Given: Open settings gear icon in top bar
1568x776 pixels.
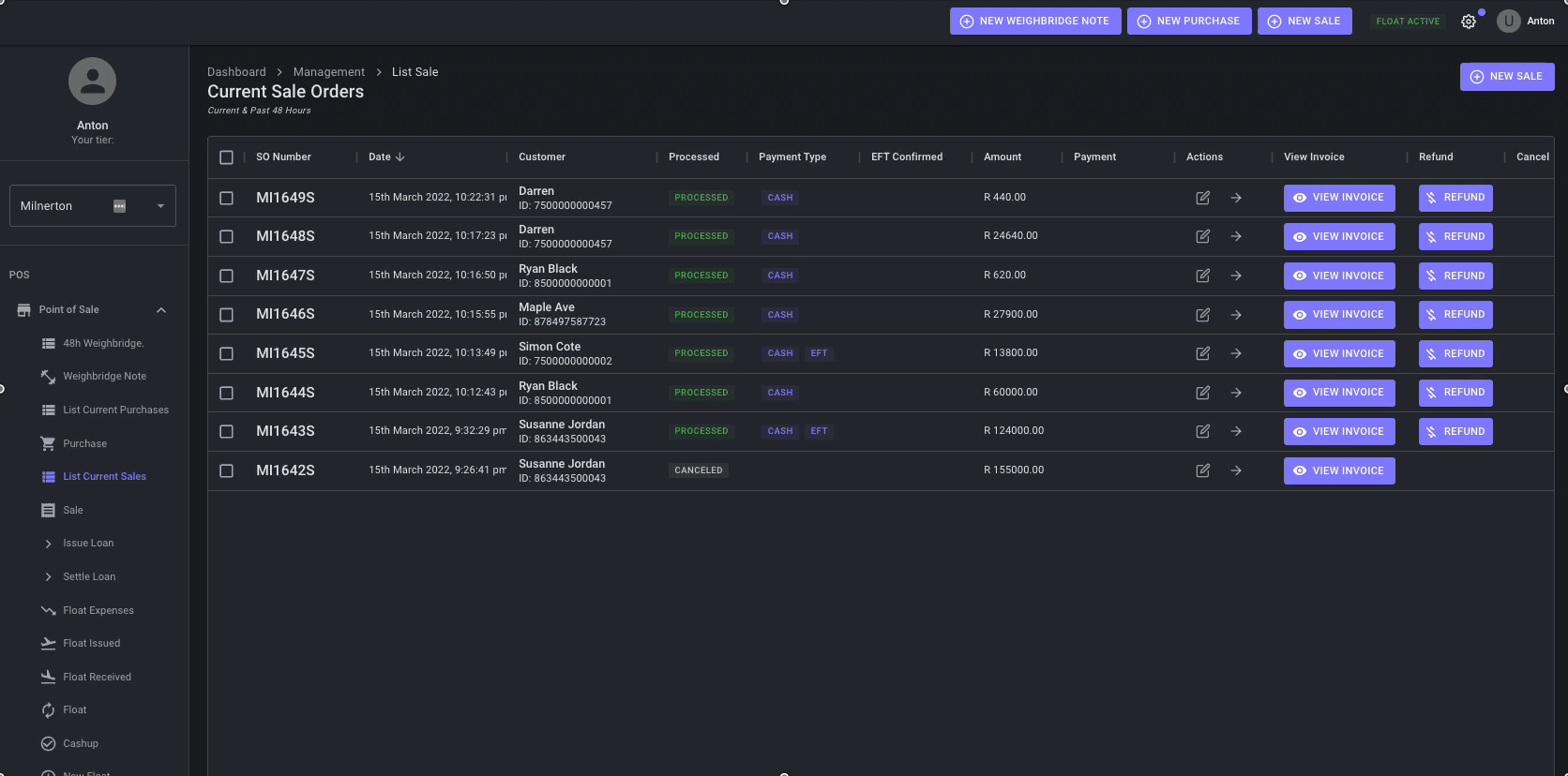Looking at the screenshot, I should click(1469, 22).
